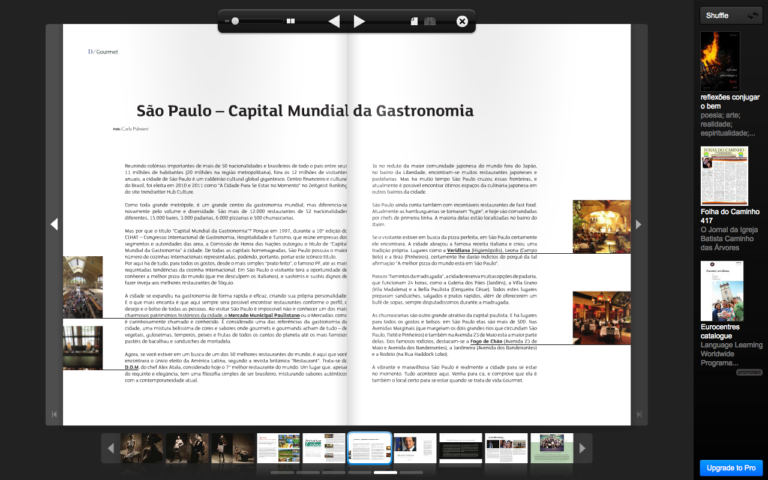Open 'reflexões conjugar o bem' title link
The height and width of the screenshot is (480, 768).
point(730,101)
